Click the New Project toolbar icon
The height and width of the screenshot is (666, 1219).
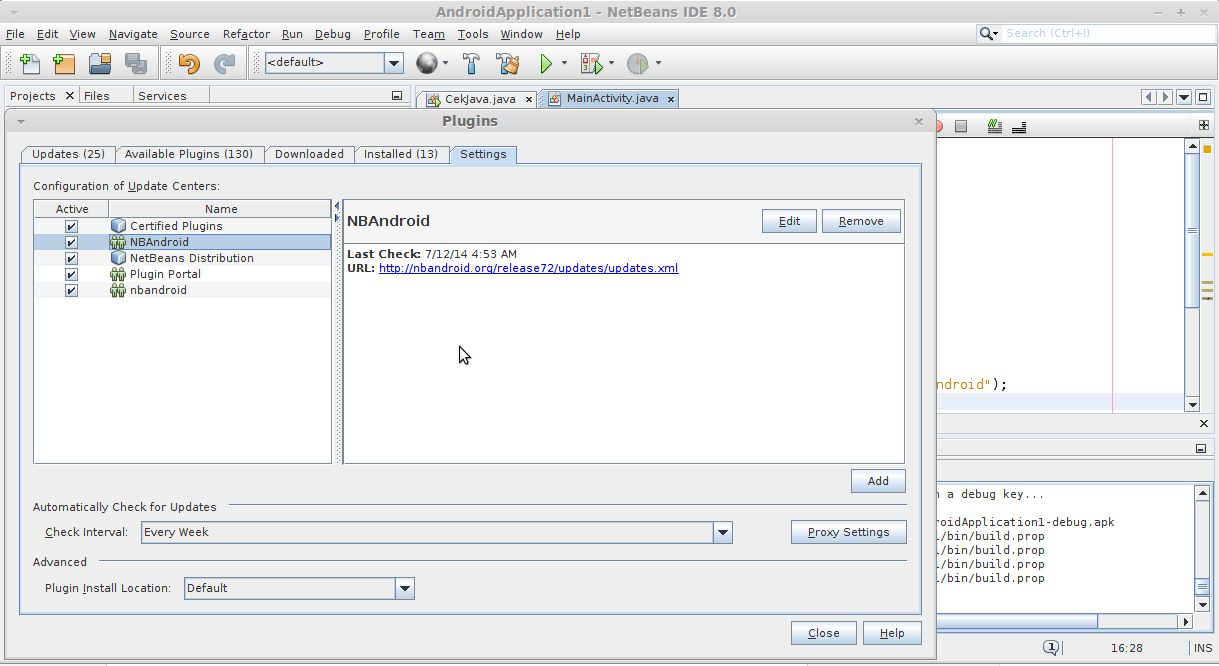coord(64,63)
